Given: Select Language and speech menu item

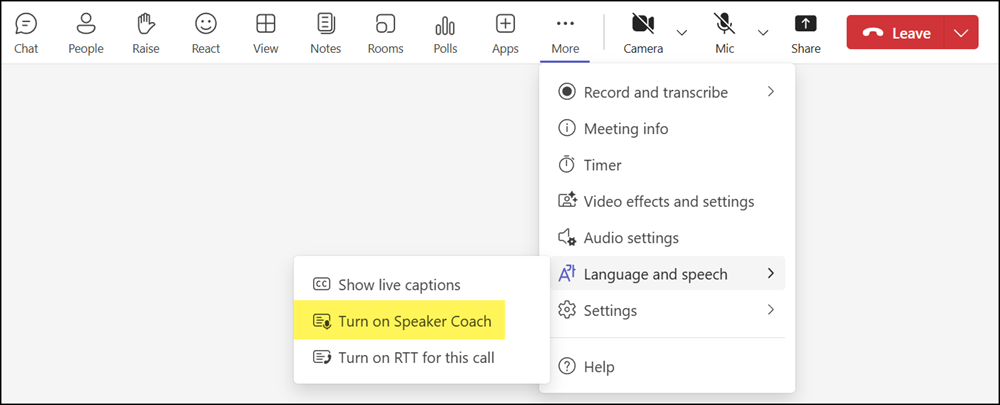Looking at the screenshot, I should pyautogui.click(x=667, y=274).
